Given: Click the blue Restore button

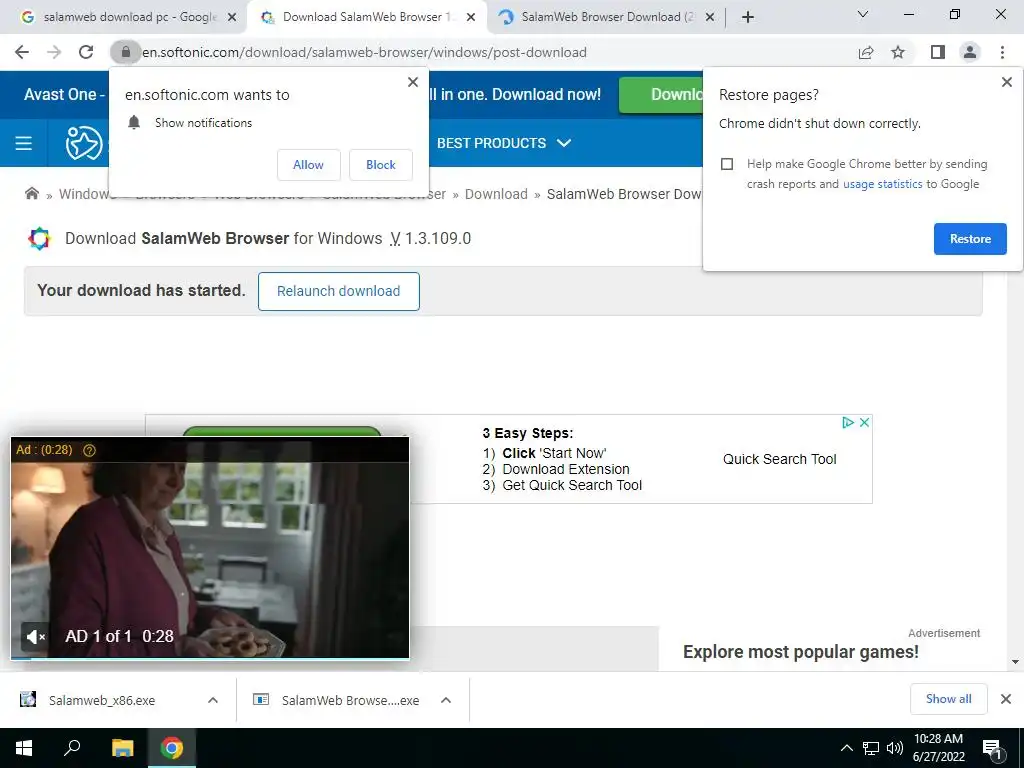Looking at the screenshot, I should point(970,239).
